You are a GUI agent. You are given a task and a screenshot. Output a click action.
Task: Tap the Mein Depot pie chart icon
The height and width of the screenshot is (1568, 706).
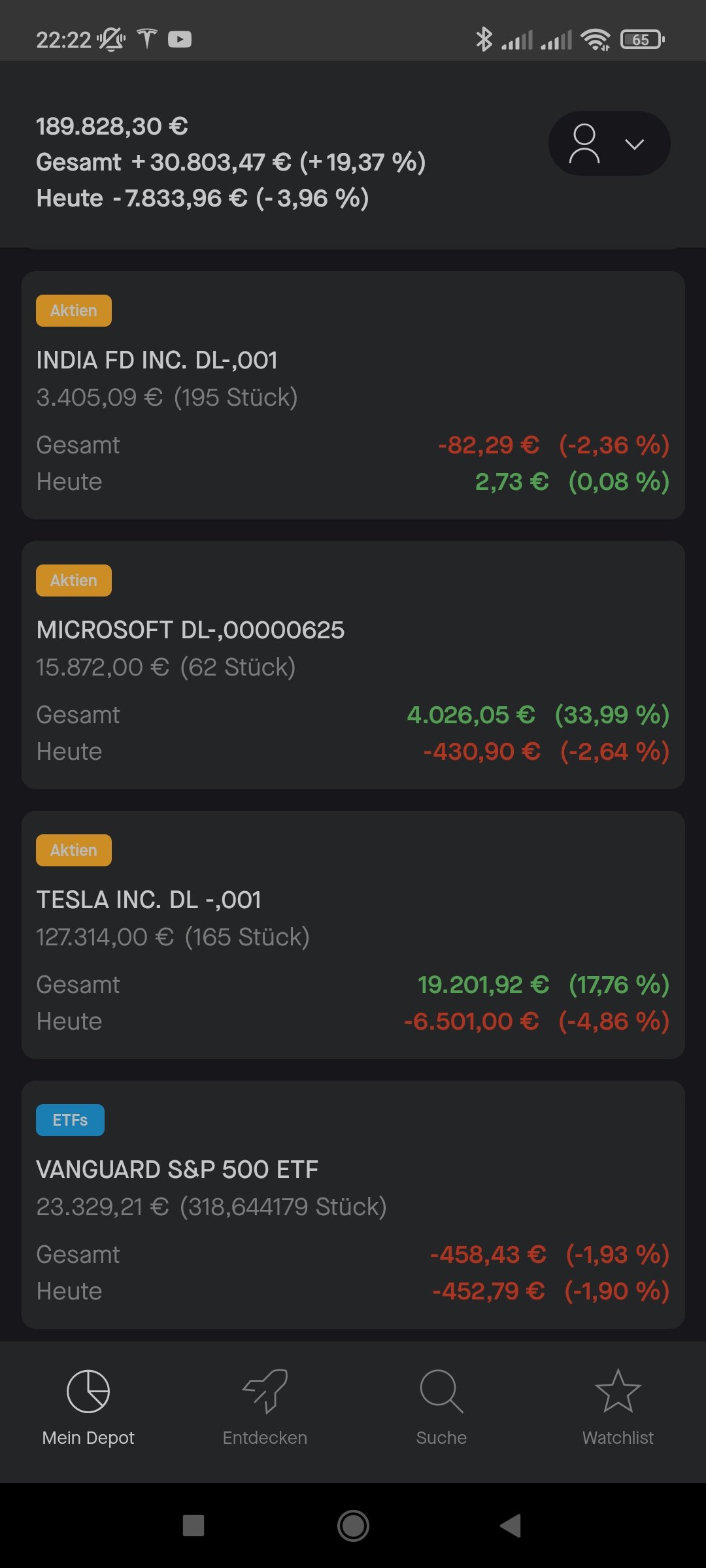coord(88,1391)
